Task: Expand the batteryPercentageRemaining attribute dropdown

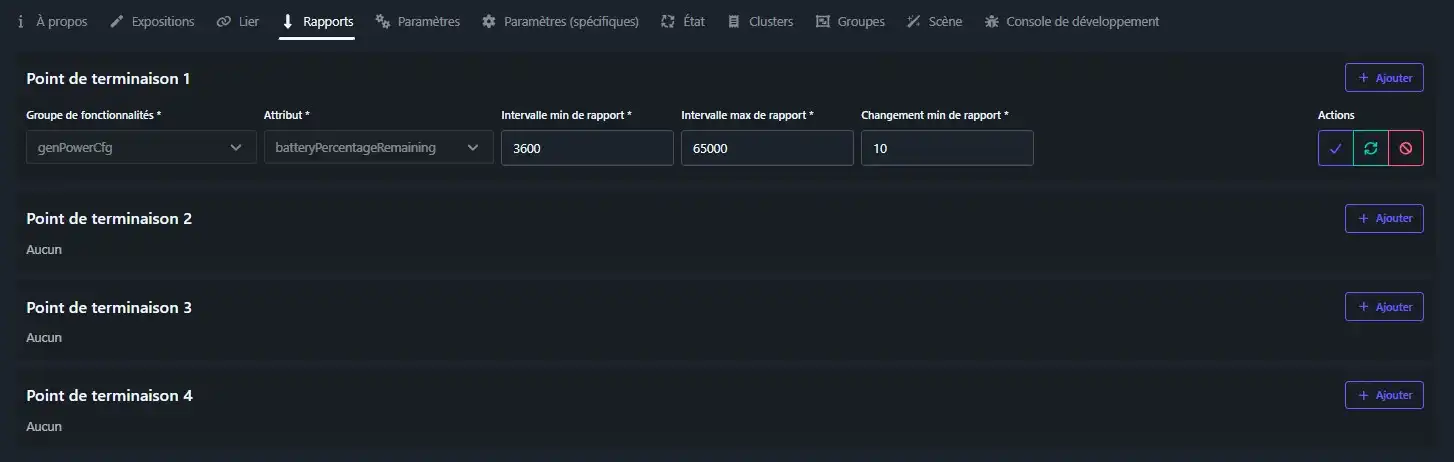Action: coord(378,148)
